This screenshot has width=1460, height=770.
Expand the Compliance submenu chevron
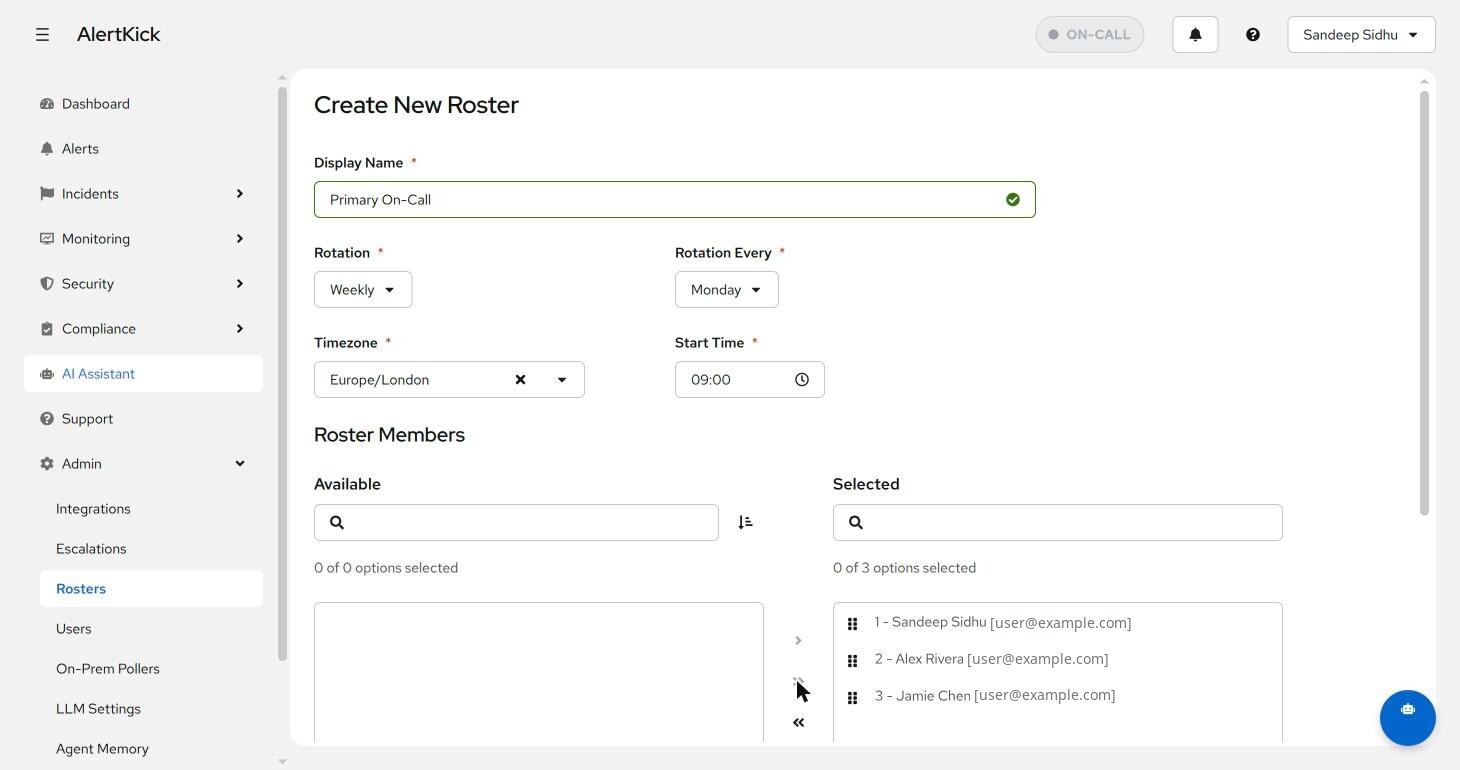239,329
